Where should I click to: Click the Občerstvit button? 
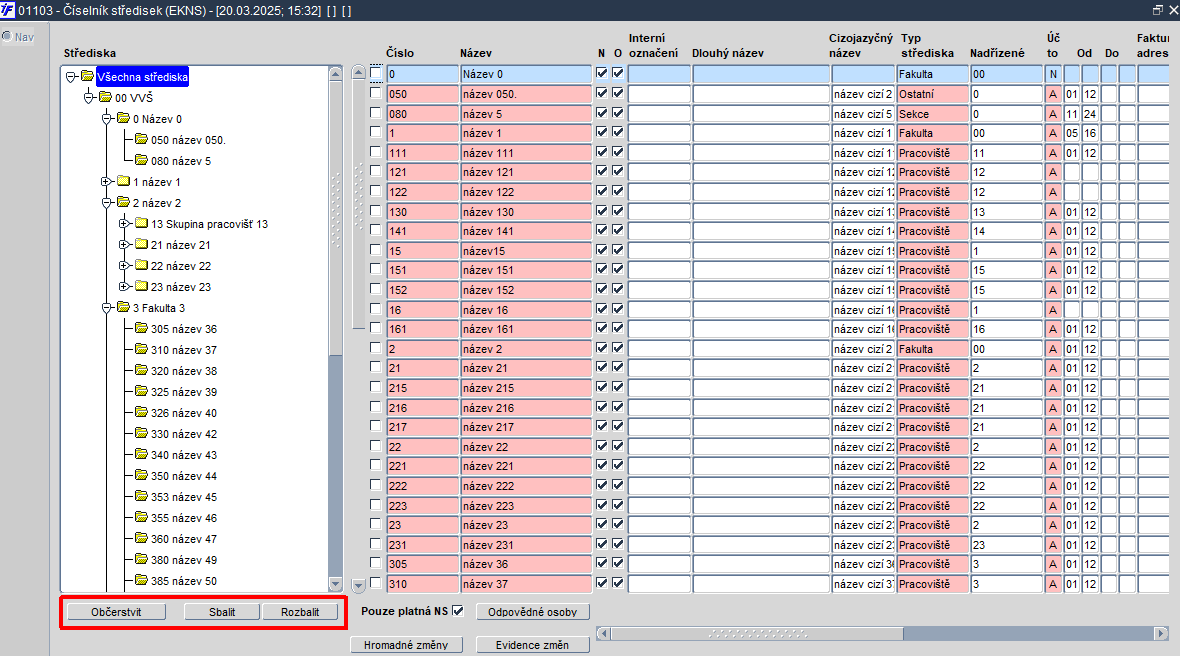click(x=117, y=612)
